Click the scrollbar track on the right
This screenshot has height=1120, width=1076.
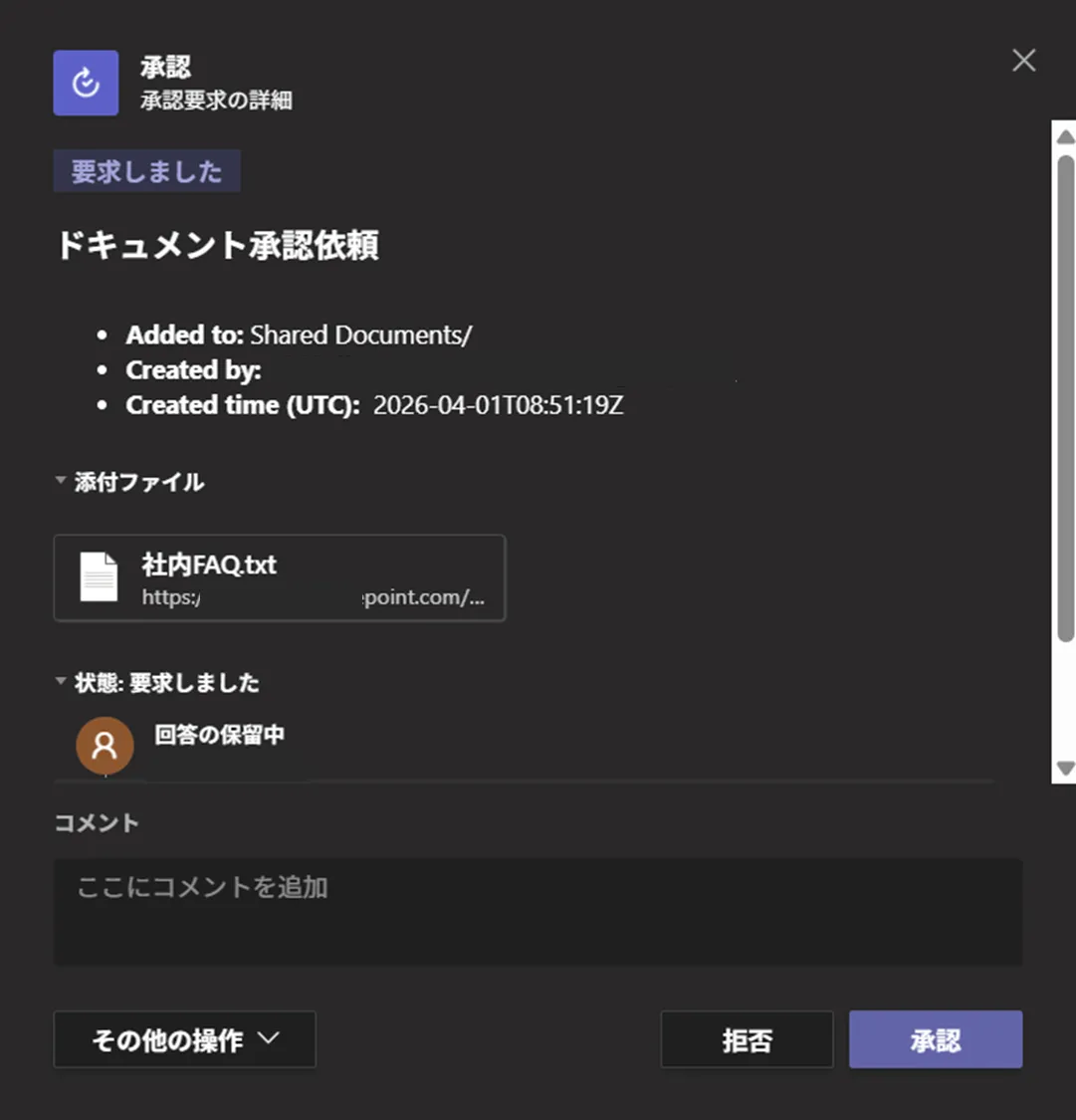pyautogui.click(x=1065, y=448)
